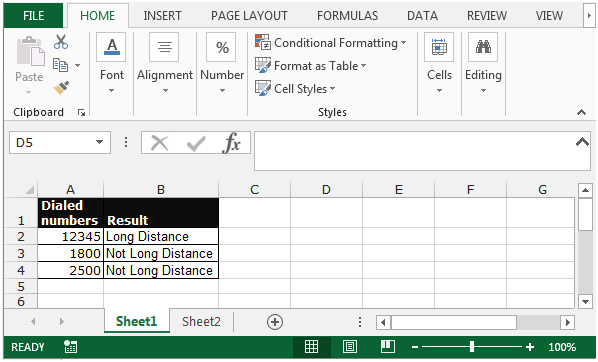Open the Cell Styles dropdown

point(332,89)
